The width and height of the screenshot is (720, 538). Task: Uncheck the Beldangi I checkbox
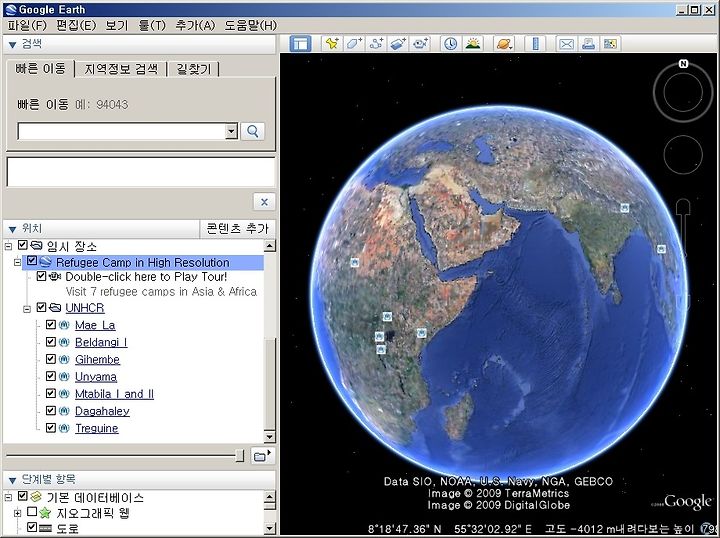(51, 342)
